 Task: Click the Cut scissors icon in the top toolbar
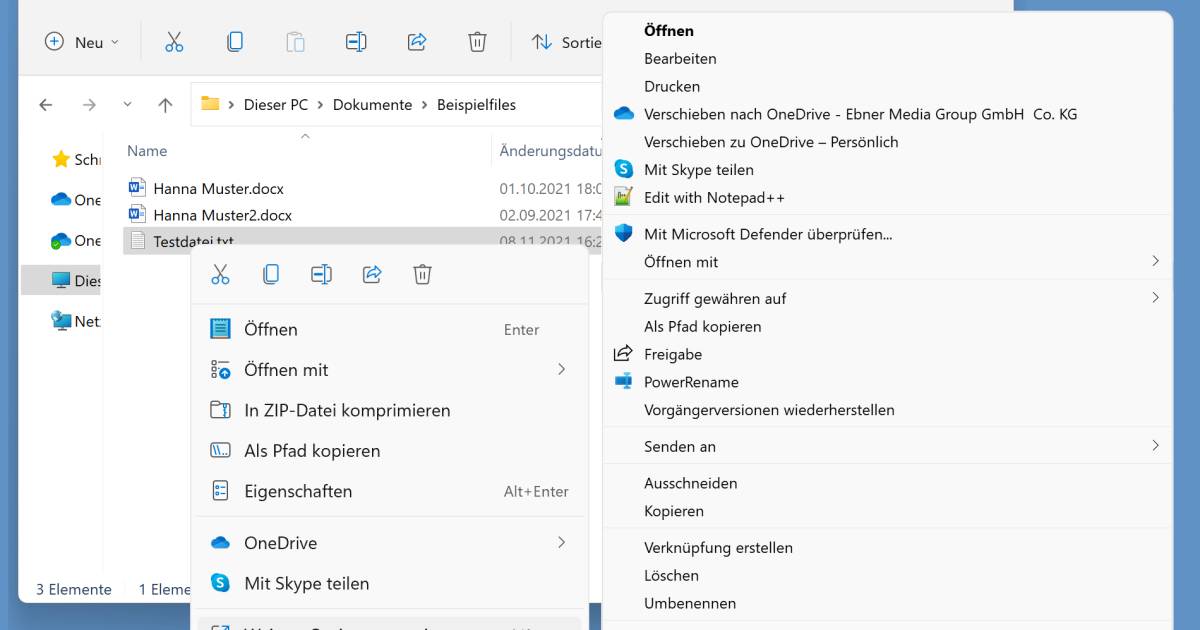coord(174,42)
